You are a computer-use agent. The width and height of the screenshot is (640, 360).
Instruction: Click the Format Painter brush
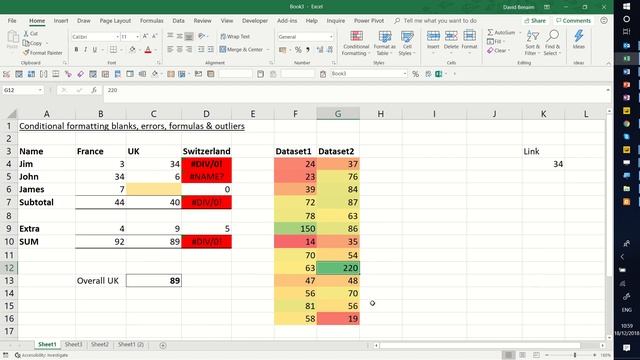click(x=27, y=53)
